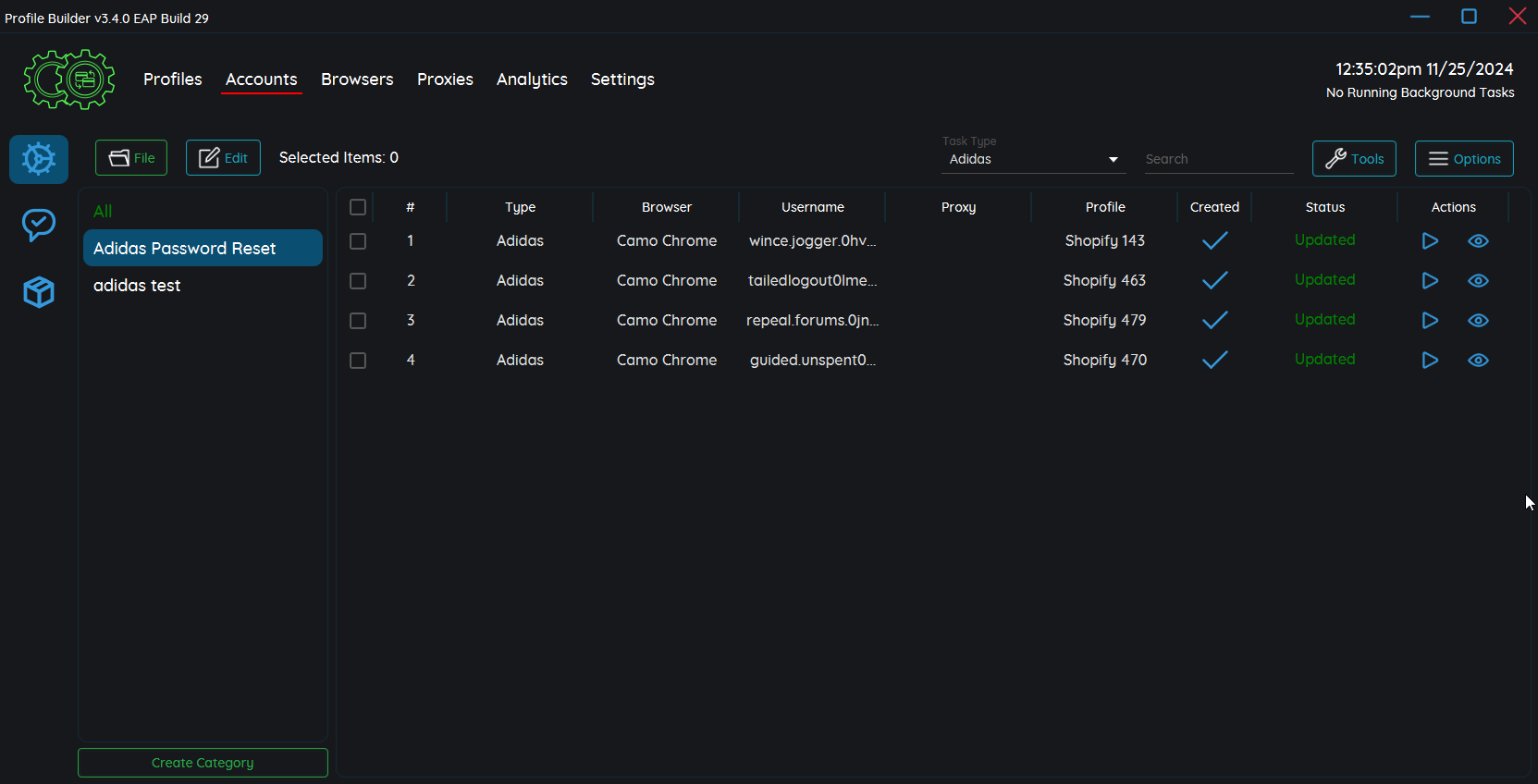
Task: Click the play icon for Shopify 470 row
Action: pyautogui.click(x=1429, y=361)
